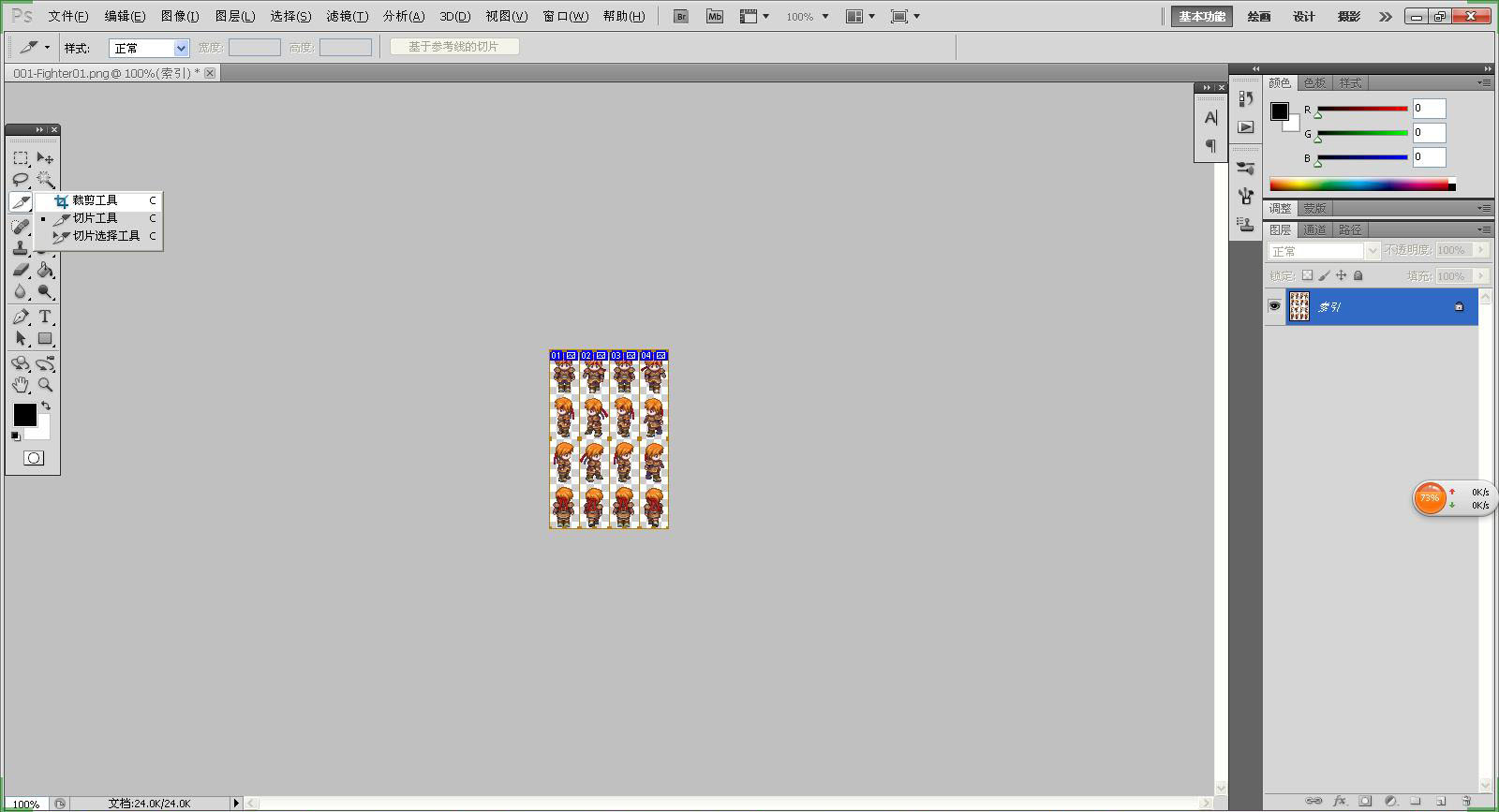Select the Paint Bucket tool
The image size is (1499, 812).
click(x=45, y=270)
